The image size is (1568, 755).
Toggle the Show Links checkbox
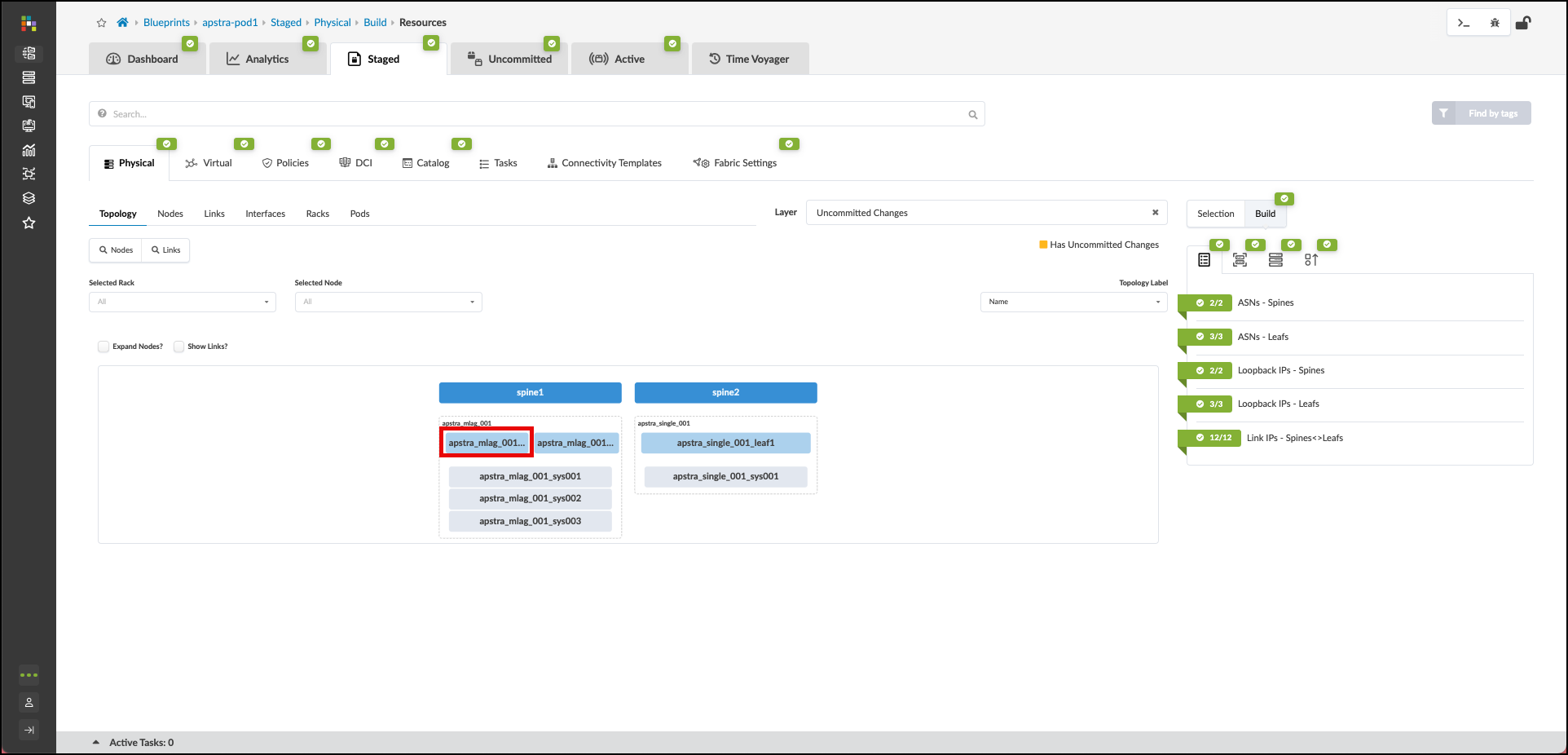coord(179,347)
